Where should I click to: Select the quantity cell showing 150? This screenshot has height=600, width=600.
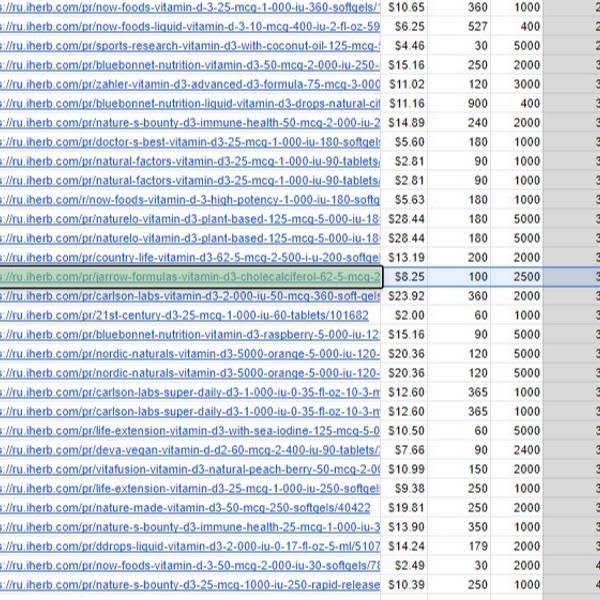tap(459, 469)
